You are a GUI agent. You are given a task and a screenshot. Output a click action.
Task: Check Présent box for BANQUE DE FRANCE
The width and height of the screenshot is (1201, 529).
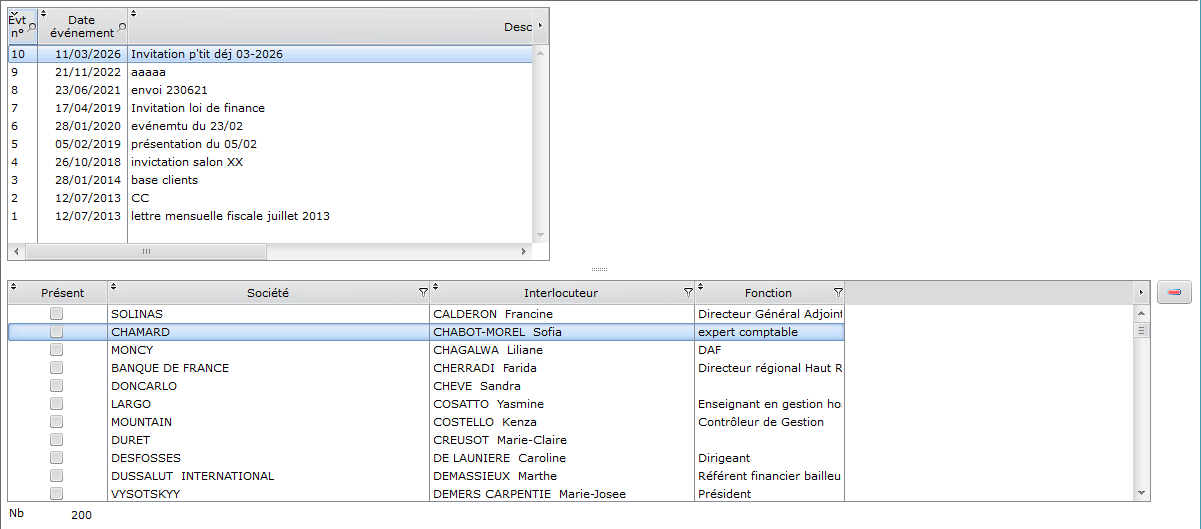(x=57, y=368)
